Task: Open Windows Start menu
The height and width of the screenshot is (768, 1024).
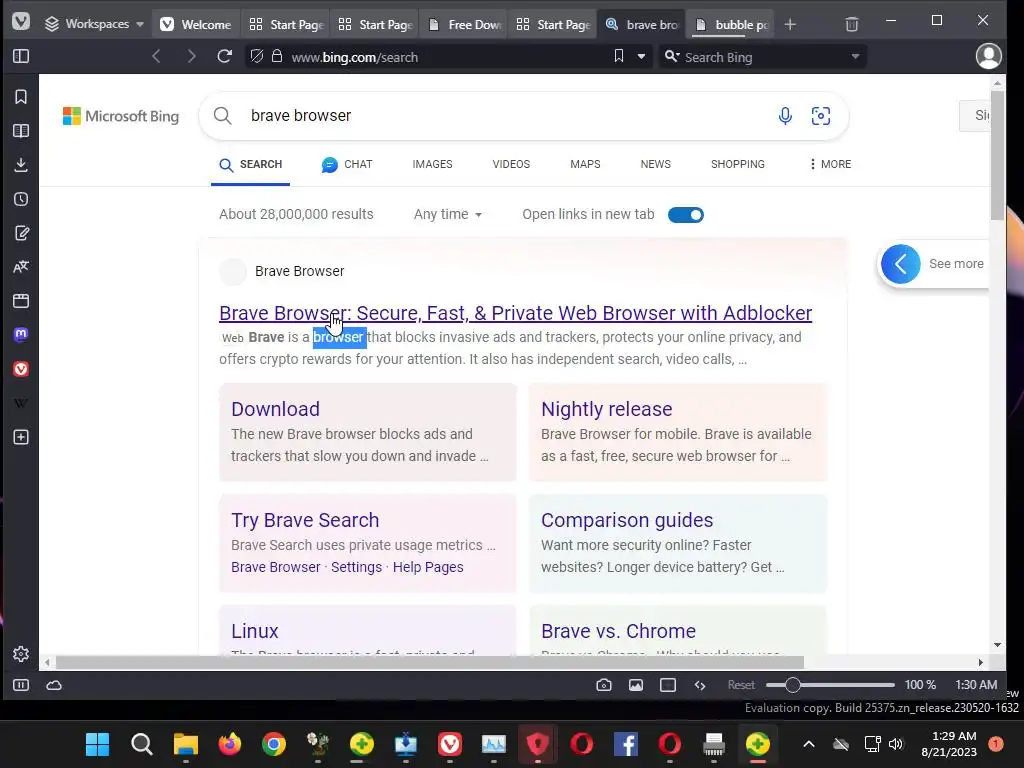Action: point(97,744)
